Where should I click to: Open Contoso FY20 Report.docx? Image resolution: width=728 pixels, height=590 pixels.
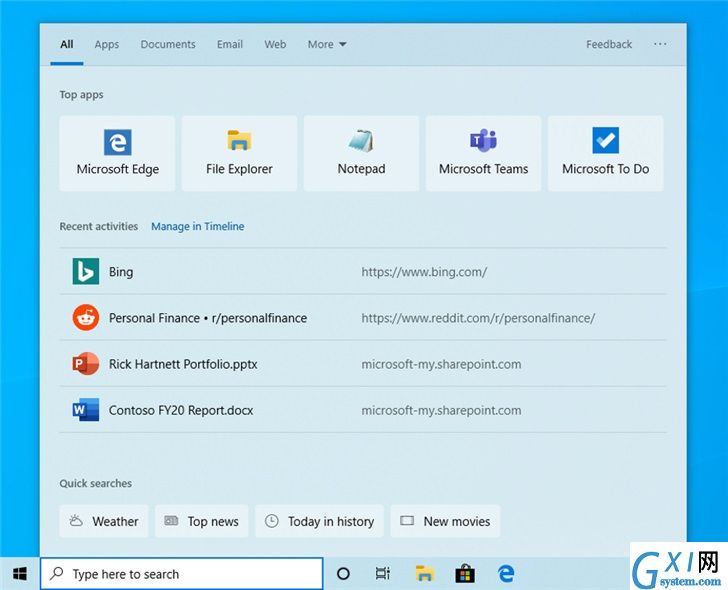click(x=181, y=410)
